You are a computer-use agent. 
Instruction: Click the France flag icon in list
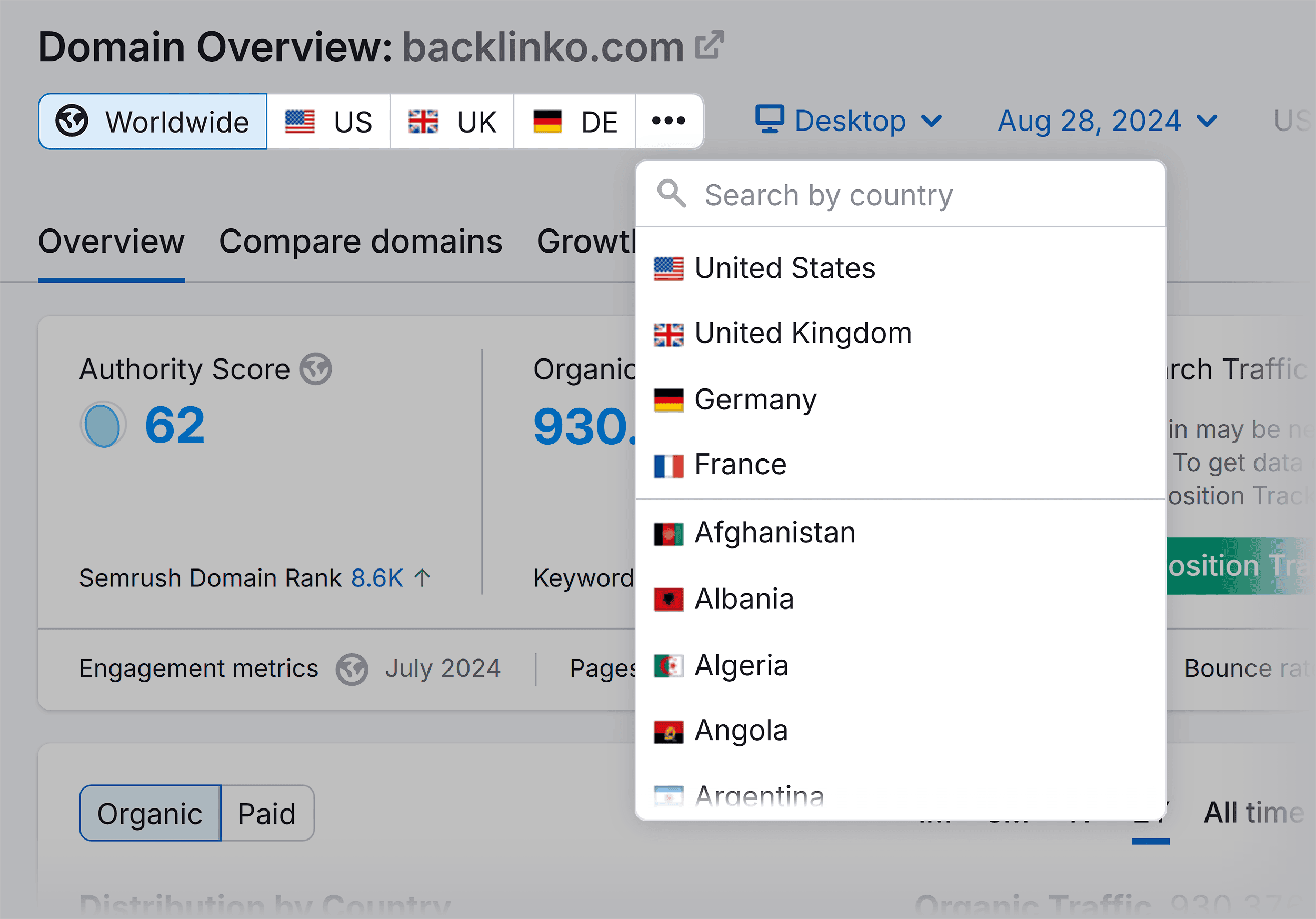[x=669, y=466]
